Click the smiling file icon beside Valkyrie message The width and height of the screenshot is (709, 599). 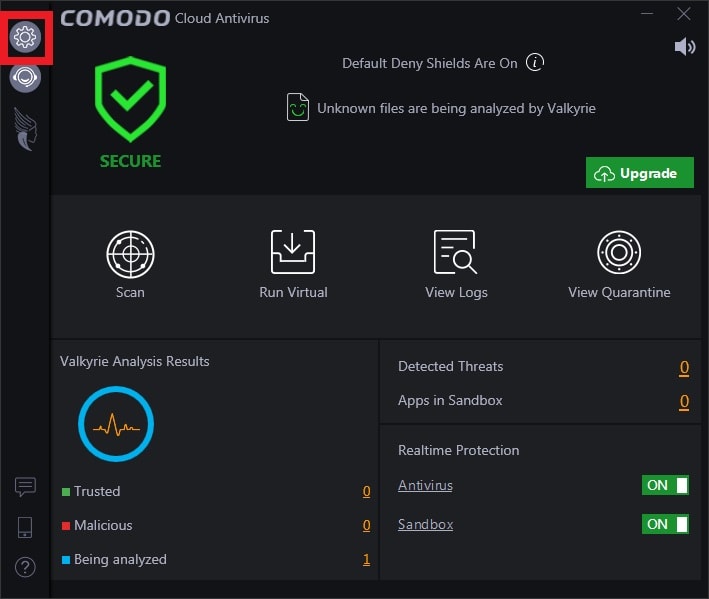tap(298, 107)
